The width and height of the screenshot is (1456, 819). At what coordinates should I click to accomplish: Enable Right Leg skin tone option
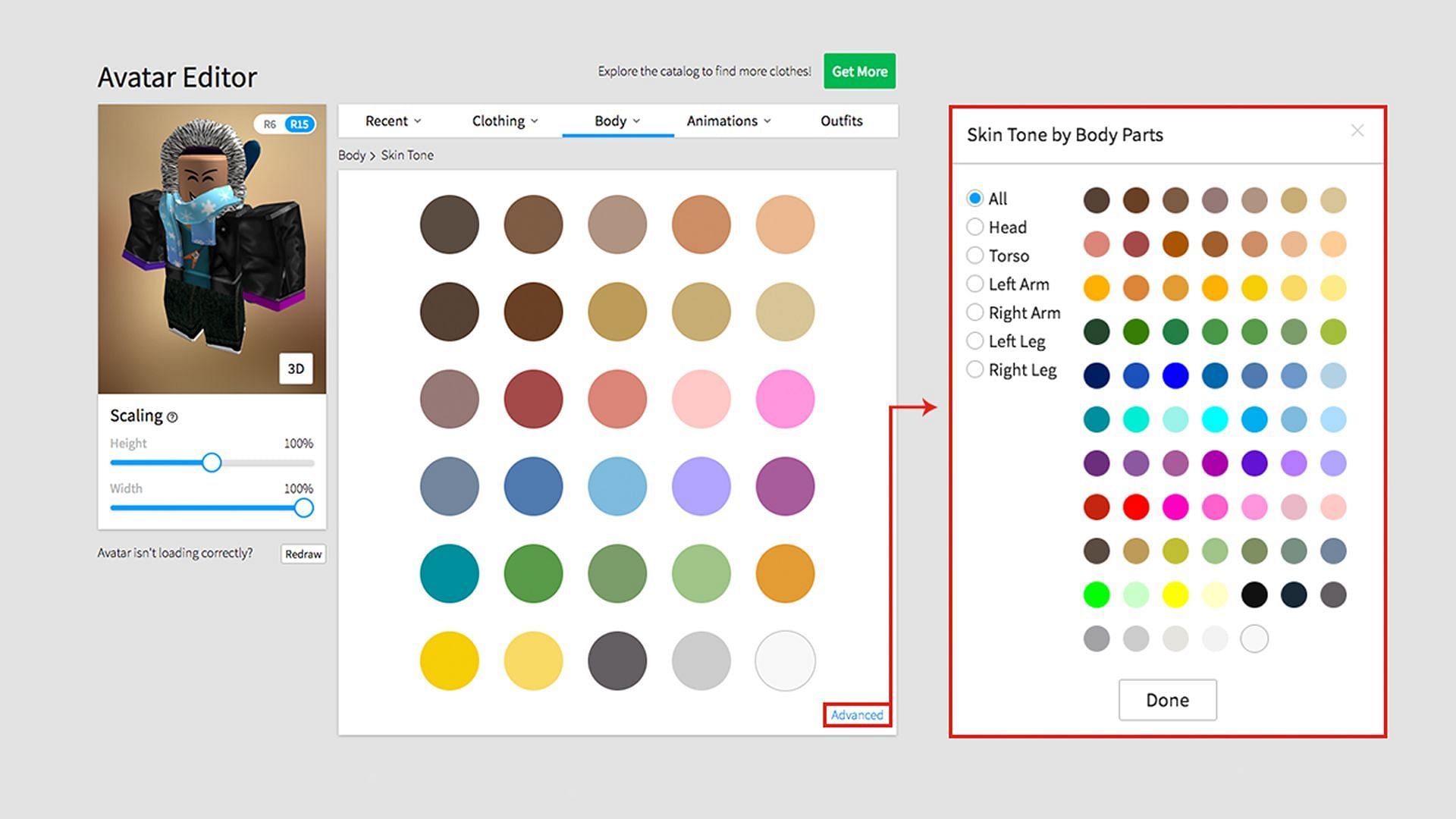pos(977,369)
